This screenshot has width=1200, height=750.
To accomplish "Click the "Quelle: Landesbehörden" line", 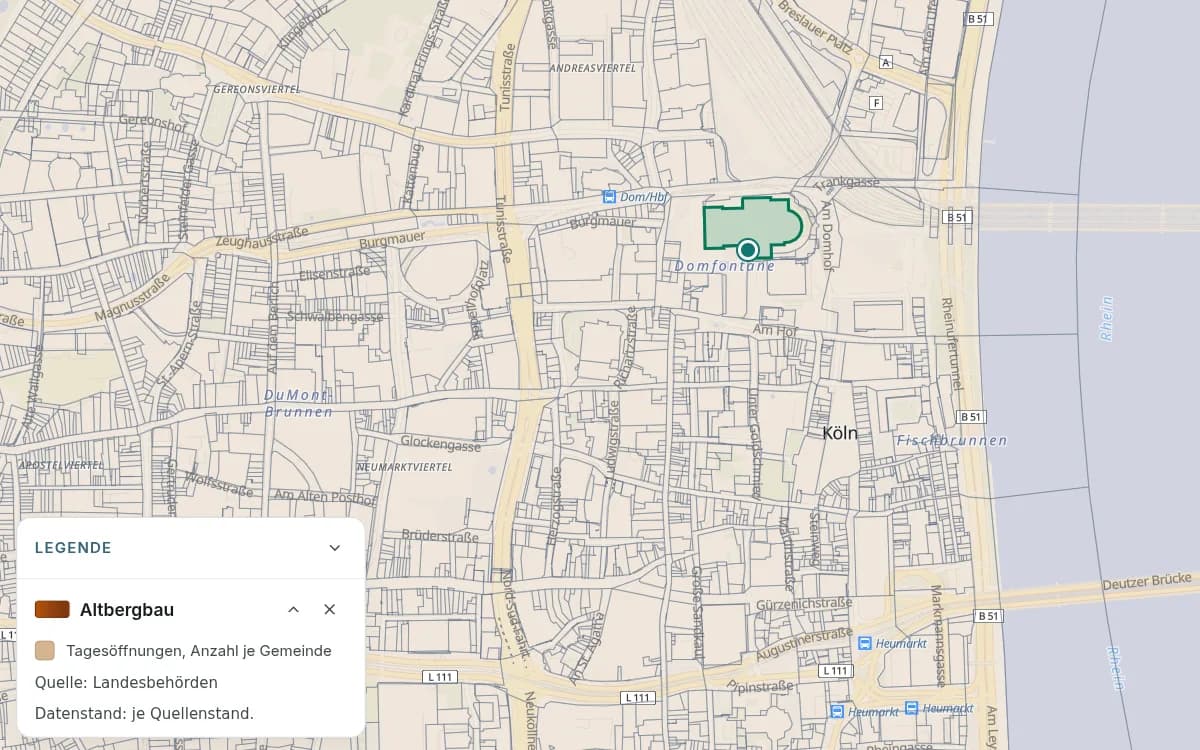I will 126,682.
